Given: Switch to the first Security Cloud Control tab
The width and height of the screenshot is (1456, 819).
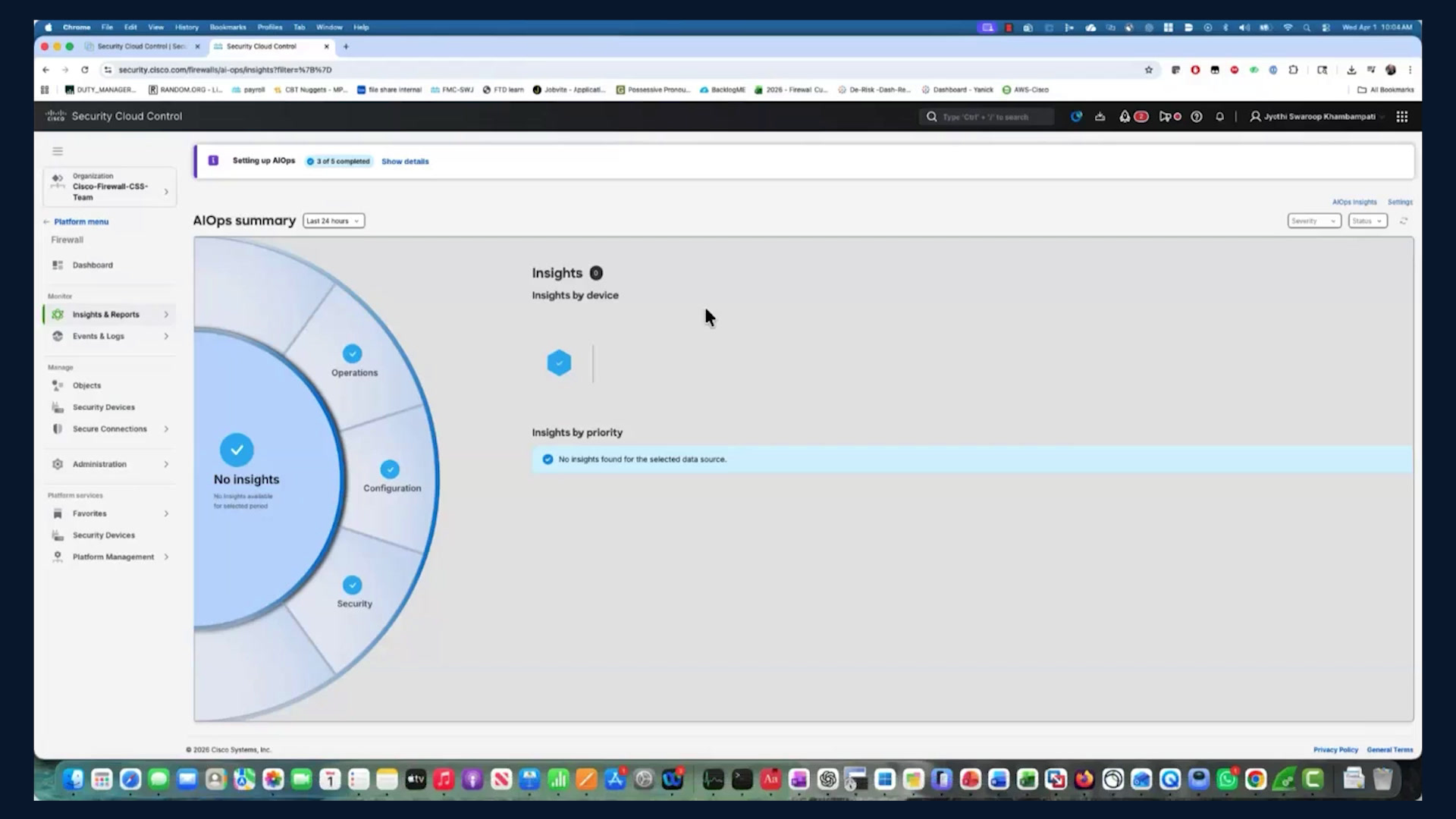Looking at the screenshot, I should point(142,46).
